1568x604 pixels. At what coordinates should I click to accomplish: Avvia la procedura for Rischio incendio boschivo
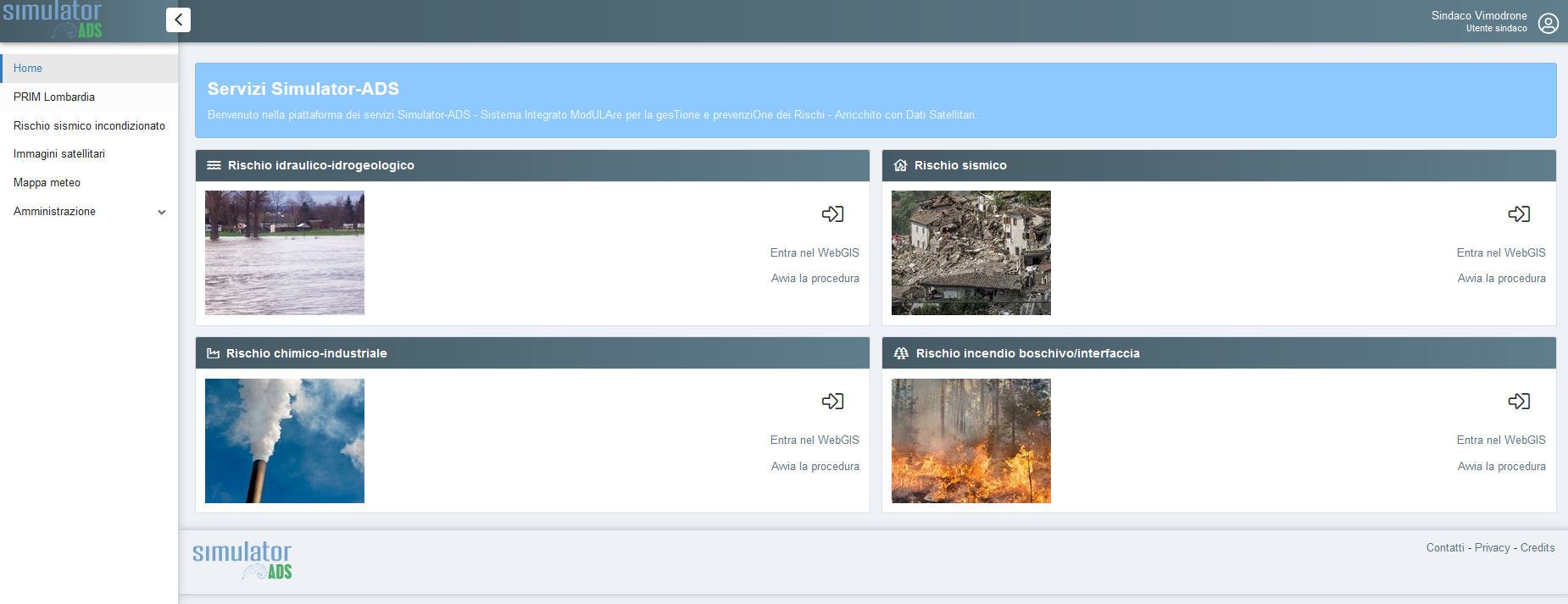click(x=1501, y=466)
